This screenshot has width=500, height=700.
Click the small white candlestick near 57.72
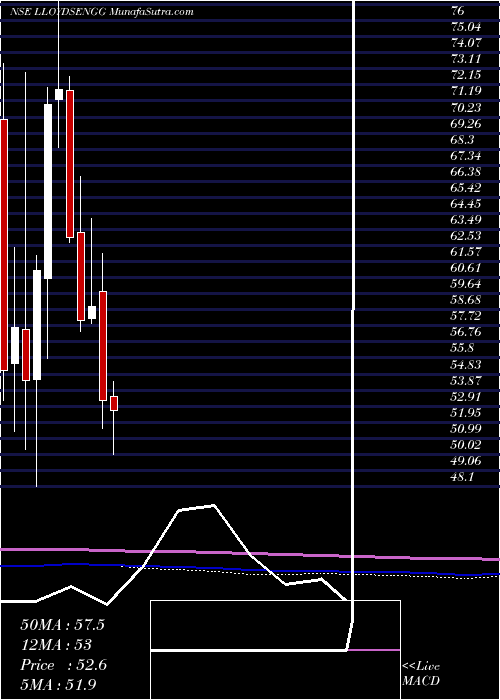click(x=92, y=312)
